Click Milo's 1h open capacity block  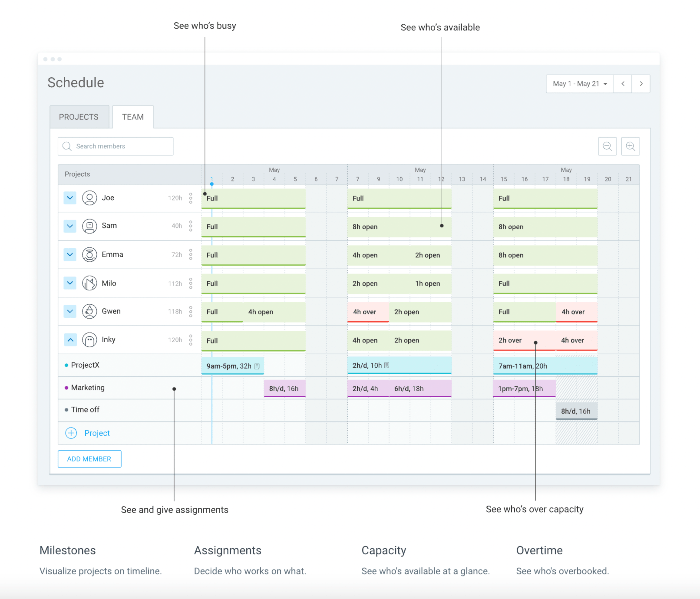click(x=431, y=283)
